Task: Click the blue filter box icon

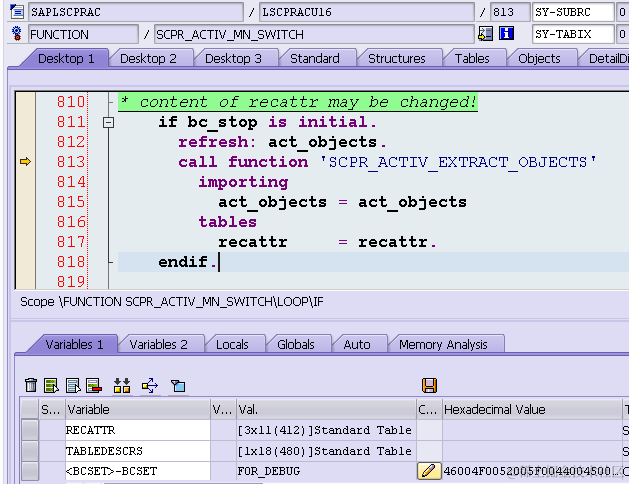Action: (178, 386)
